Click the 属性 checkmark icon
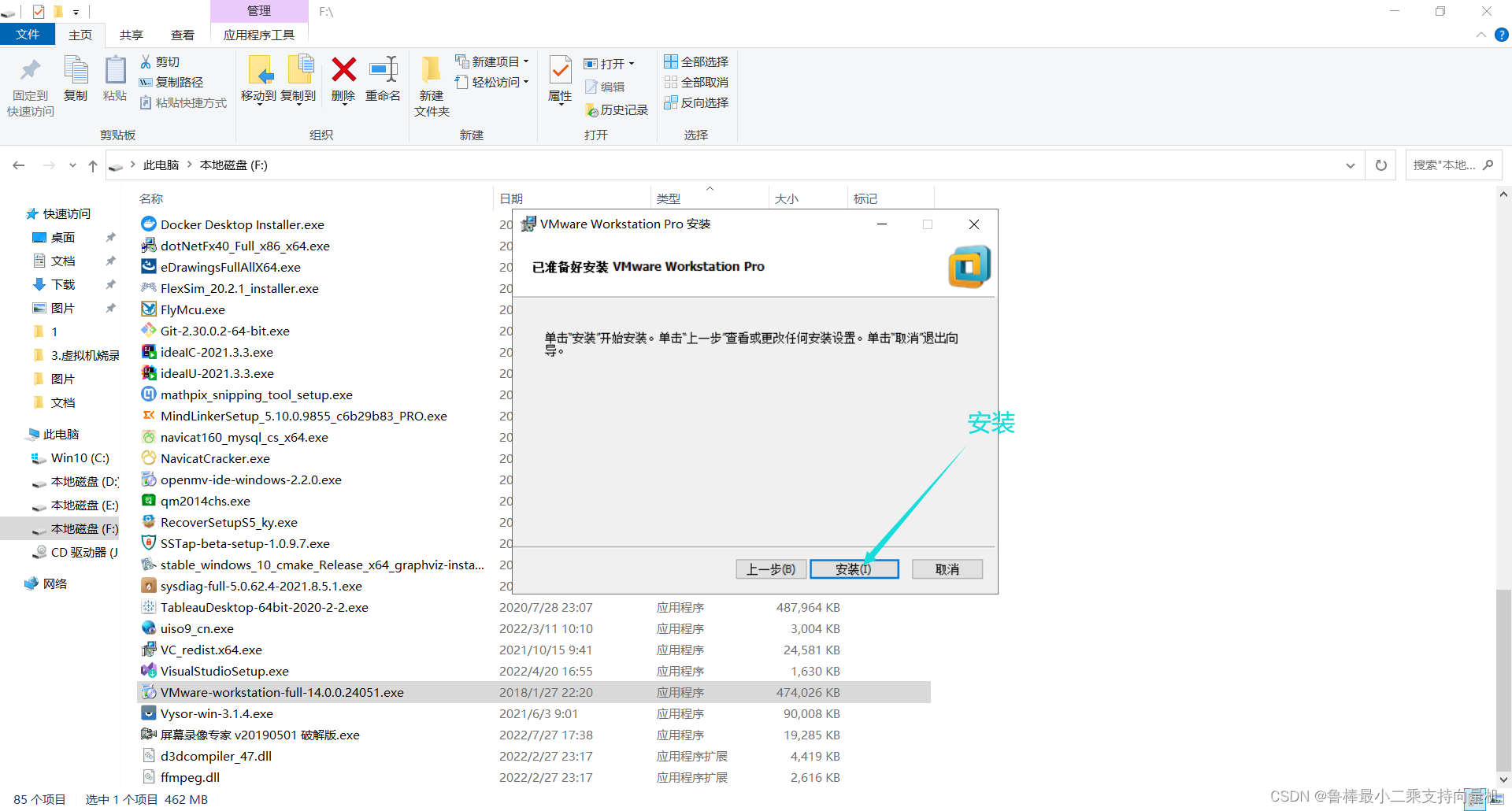This screenshot has height=811, width=1512. [560, 69]
